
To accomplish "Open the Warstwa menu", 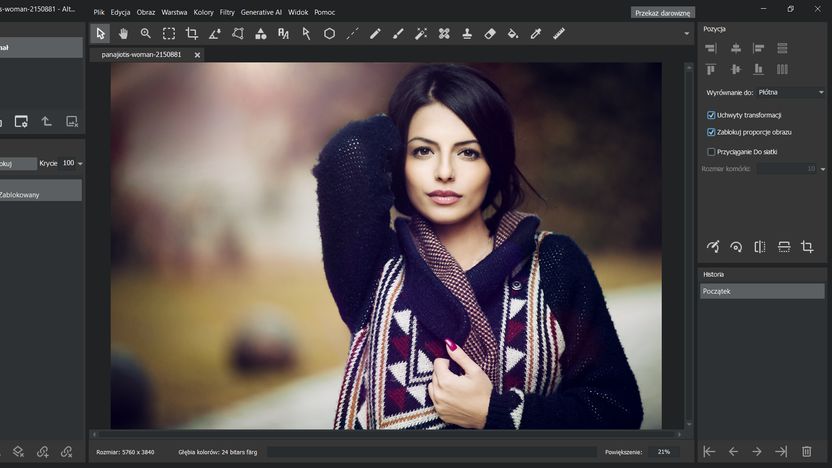I will point(174,12).
